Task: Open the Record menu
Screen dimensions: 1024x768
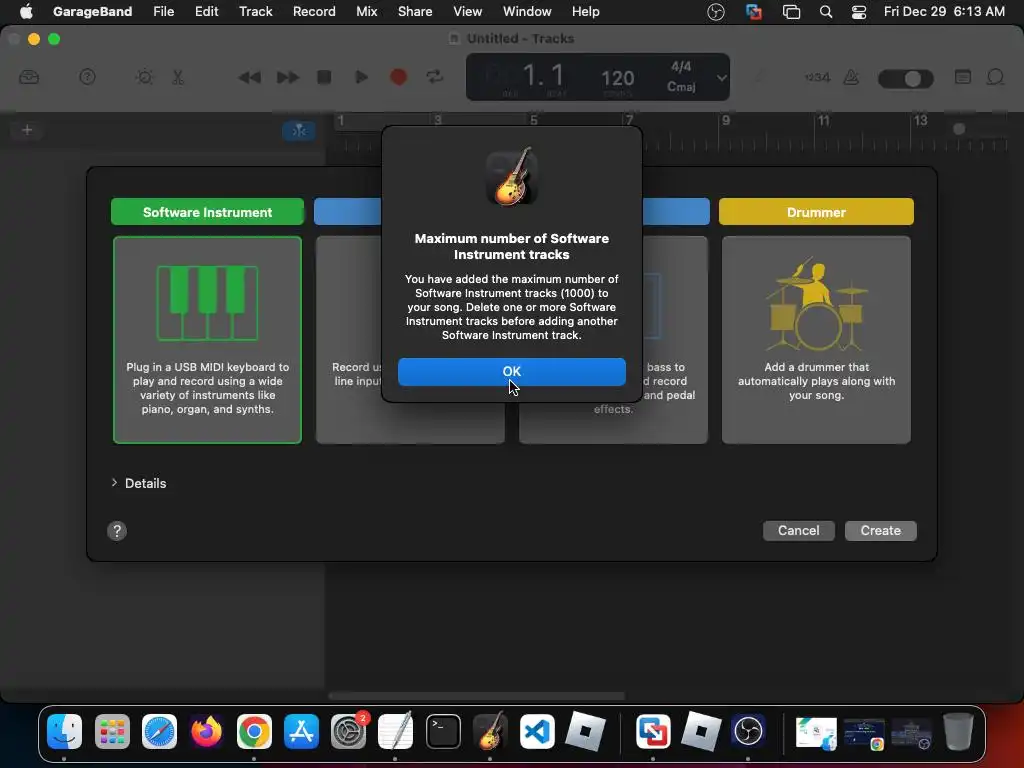Action: click(314, 11)
